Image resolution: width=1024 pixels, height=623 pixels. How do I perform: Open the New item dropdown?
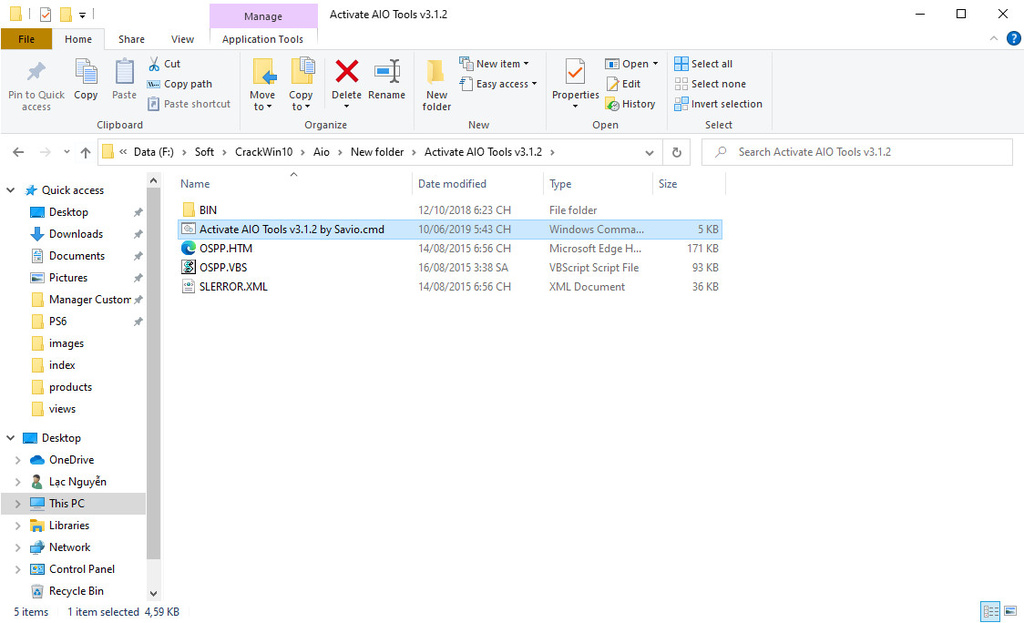point(494,63)
